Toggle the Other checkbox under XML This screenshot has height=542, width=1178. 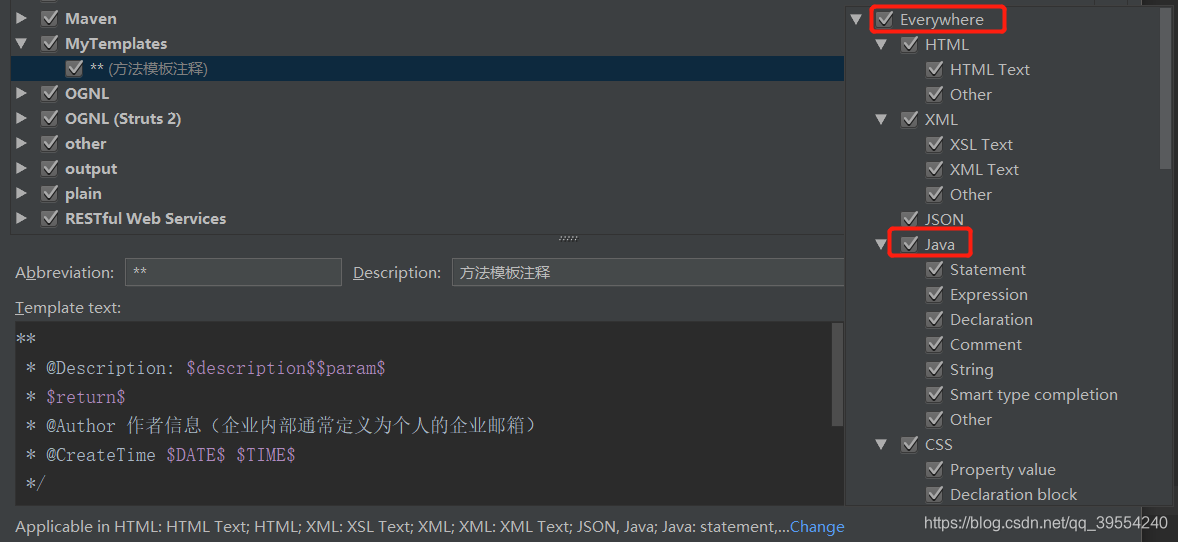pyautogui.click(x=934, y=194)
